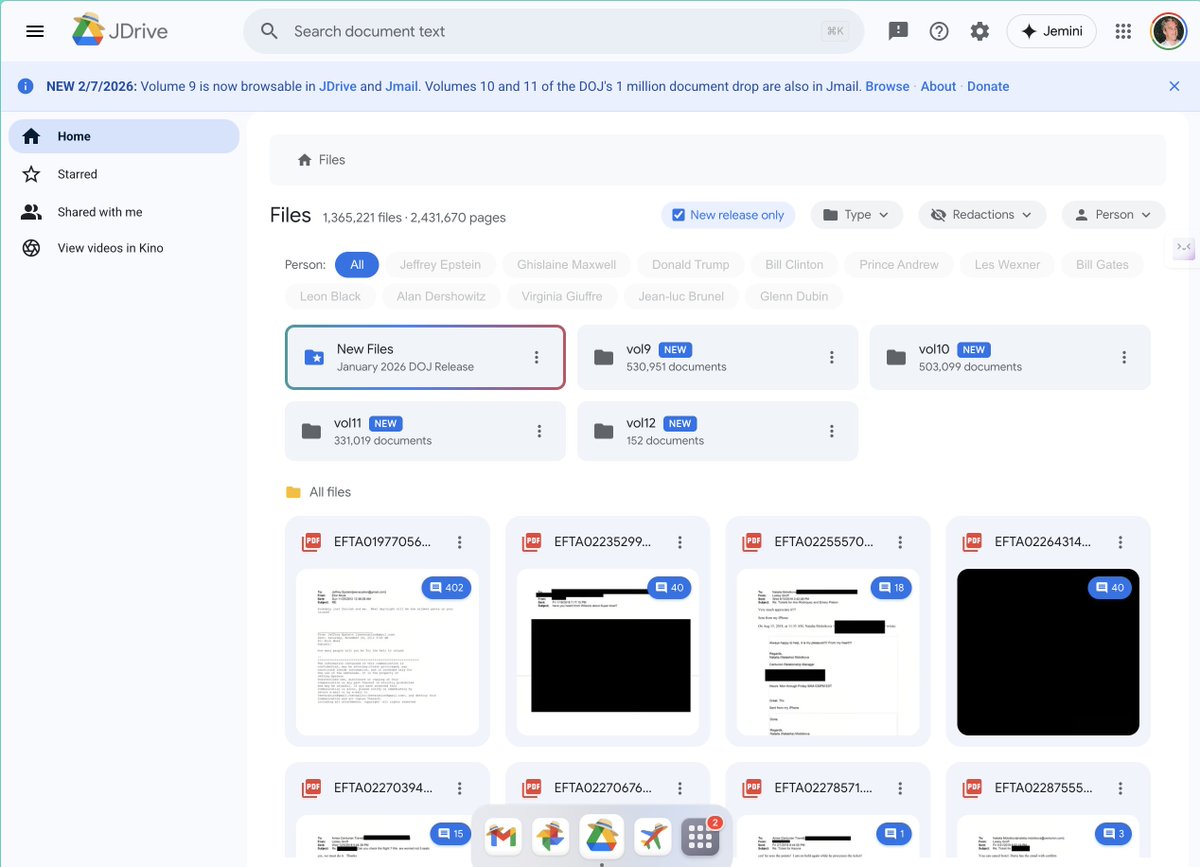Filter by Bill Gates
The width and height of the screenshot is (1200, 867).
point(1102,264)
